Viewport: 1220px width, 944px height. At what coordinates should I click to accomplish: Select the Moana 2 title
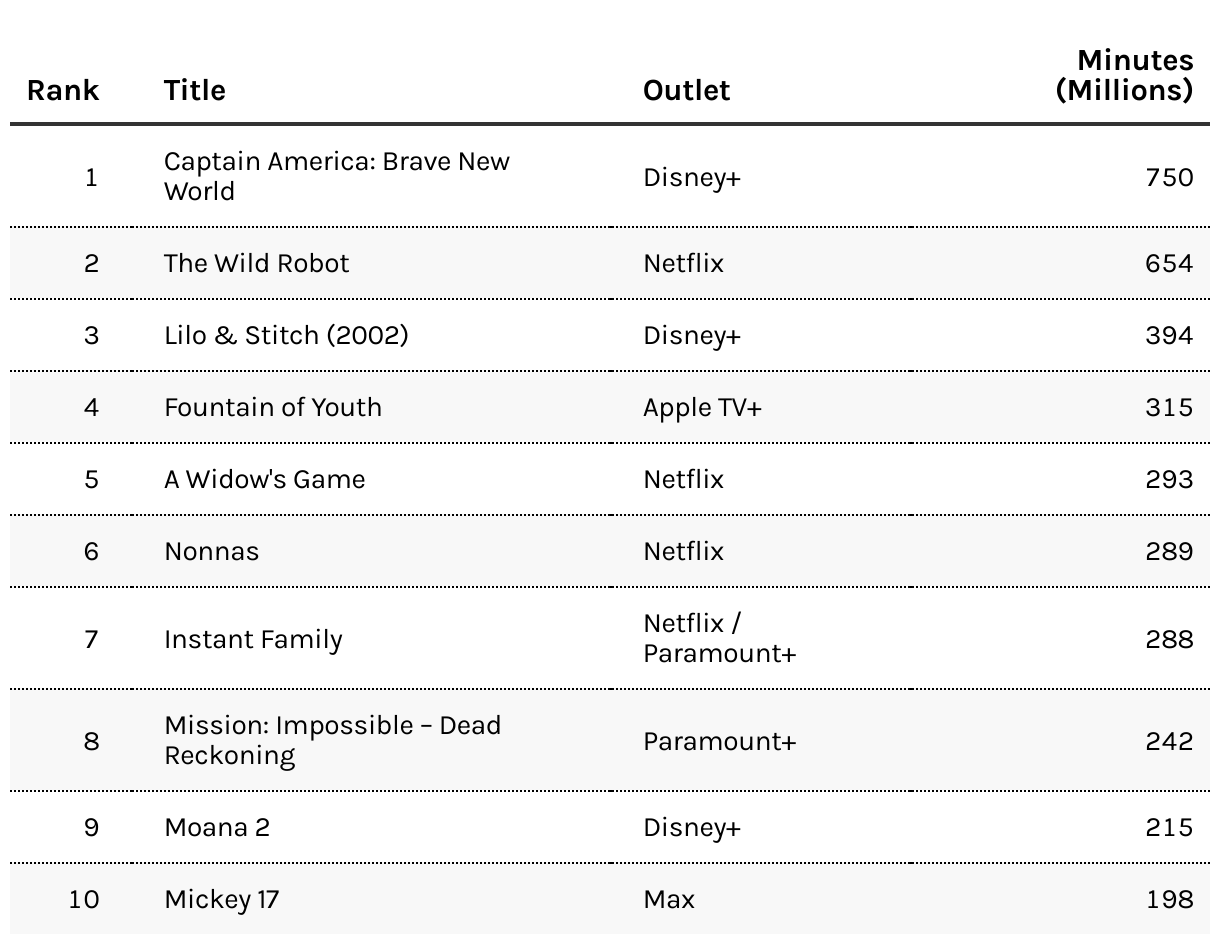(217, 828)
